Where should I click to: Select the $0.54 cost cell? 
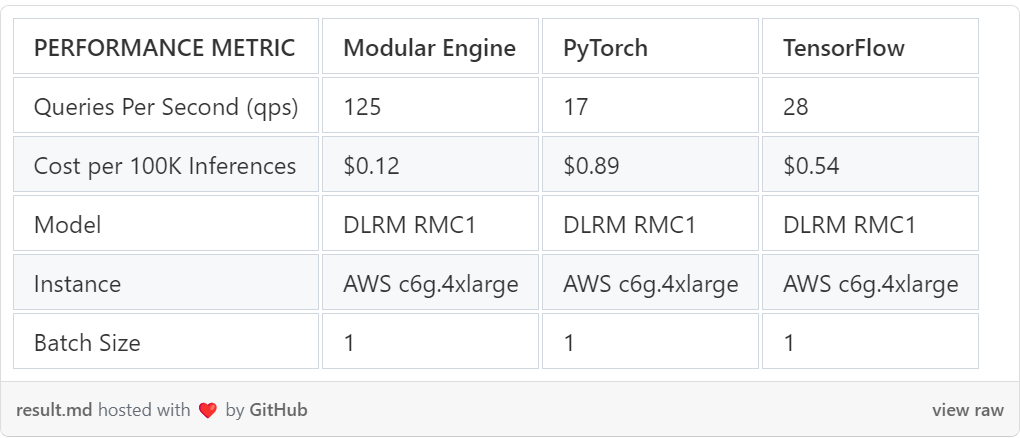tap(870, 164)
